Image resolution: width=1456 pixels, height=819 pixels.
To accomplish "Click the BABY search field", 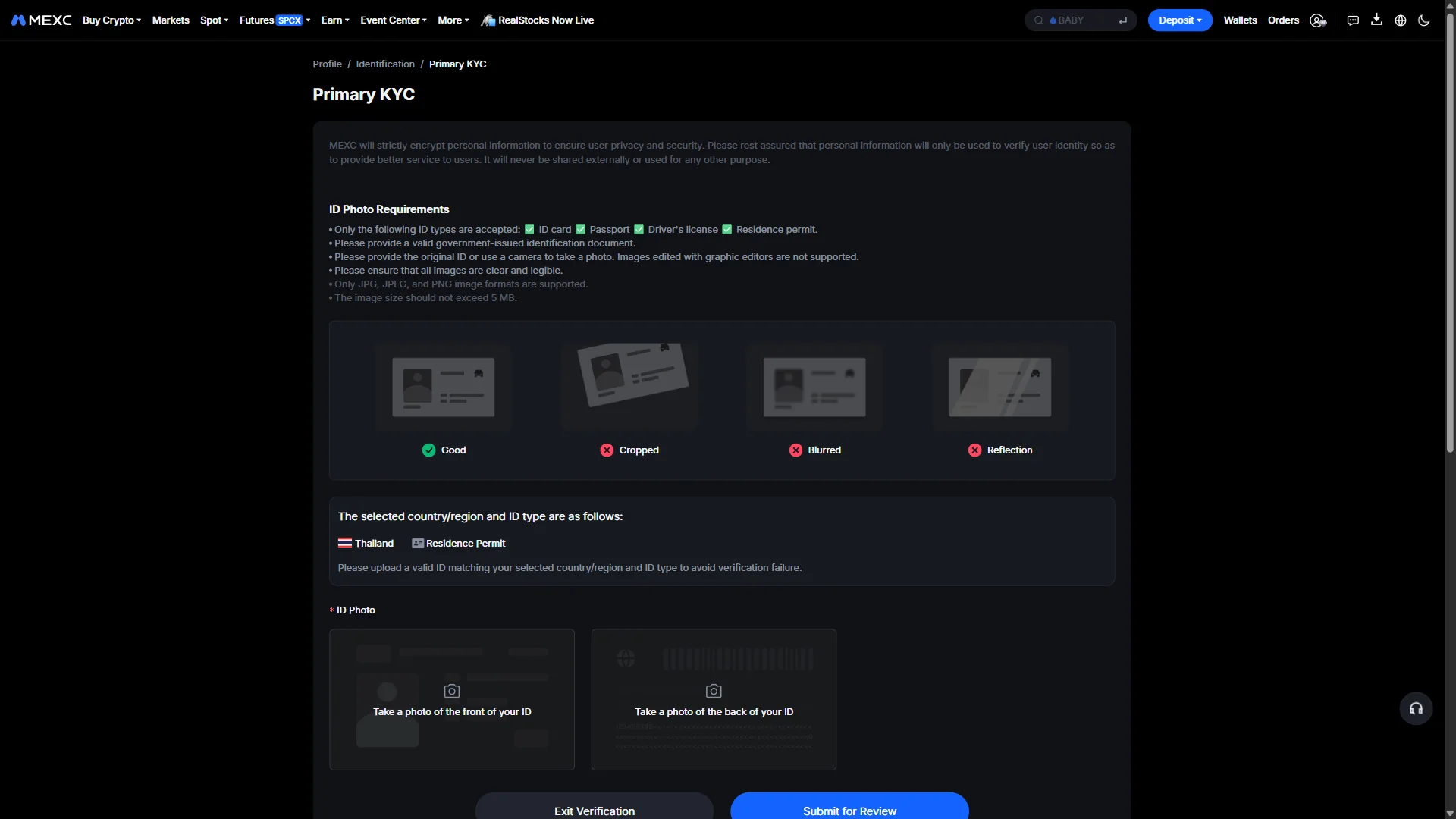I will pyautogui.click(x=1081, y=20).
